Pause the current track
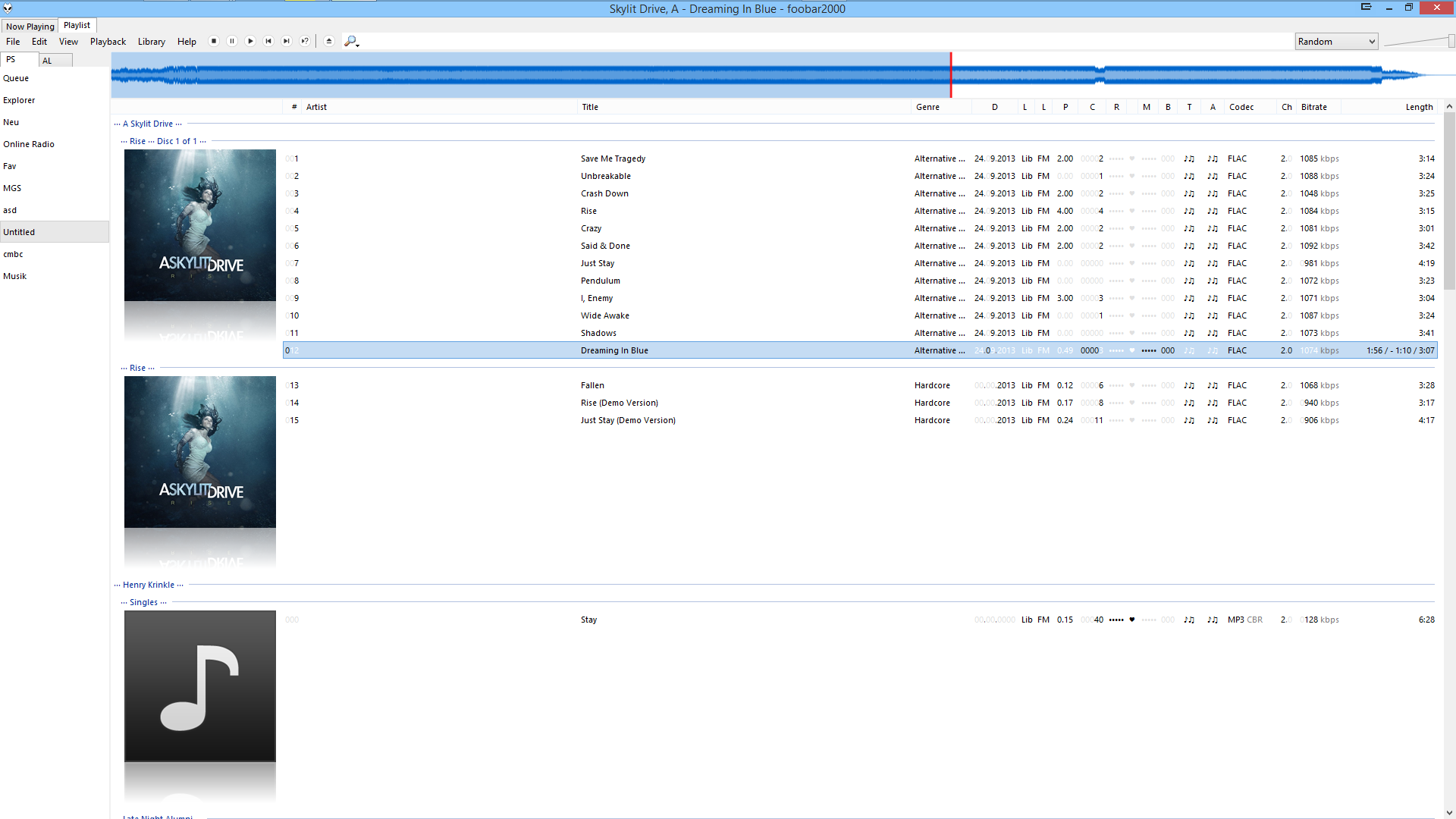 [x=232, y=42]
